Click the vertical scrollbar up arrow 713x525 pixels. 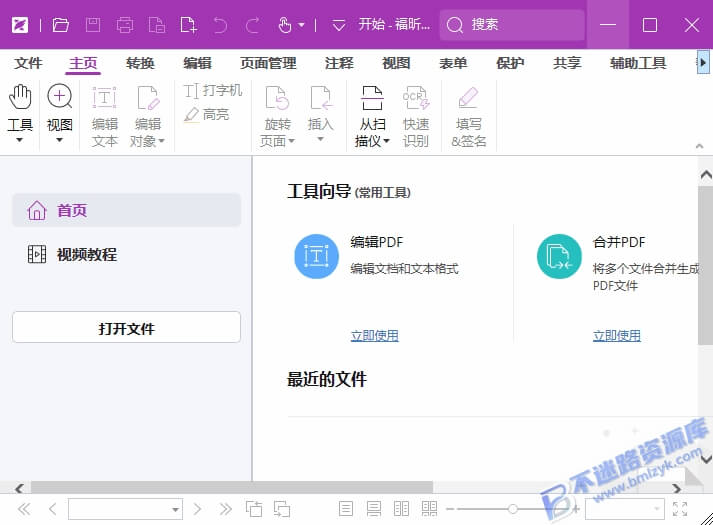point(706,174)
